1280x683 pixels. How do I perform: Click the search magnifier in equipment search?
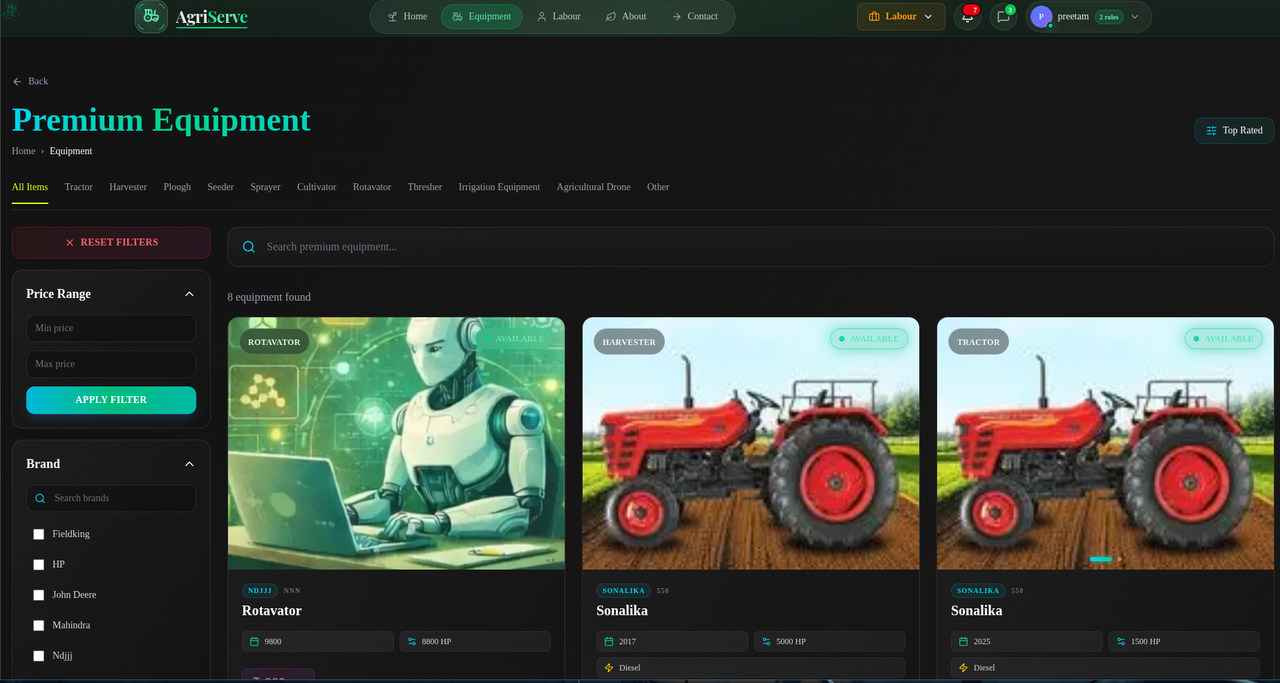(x=249, y=247)
